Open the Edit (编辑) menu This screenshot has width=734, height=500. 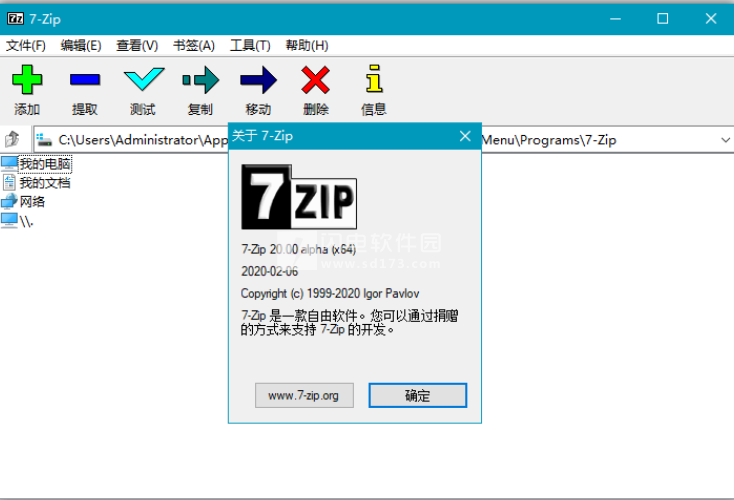(81, 45)
